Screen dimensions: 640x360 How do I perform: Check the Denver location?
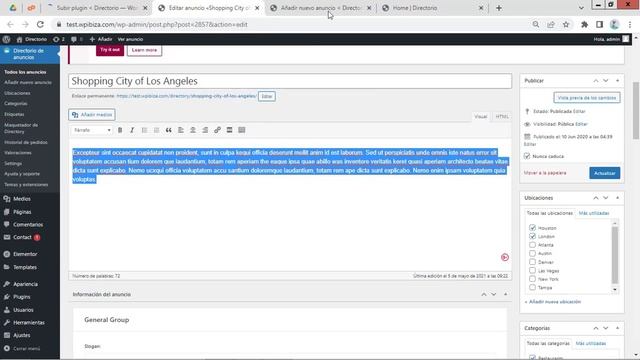pos(532,262)
